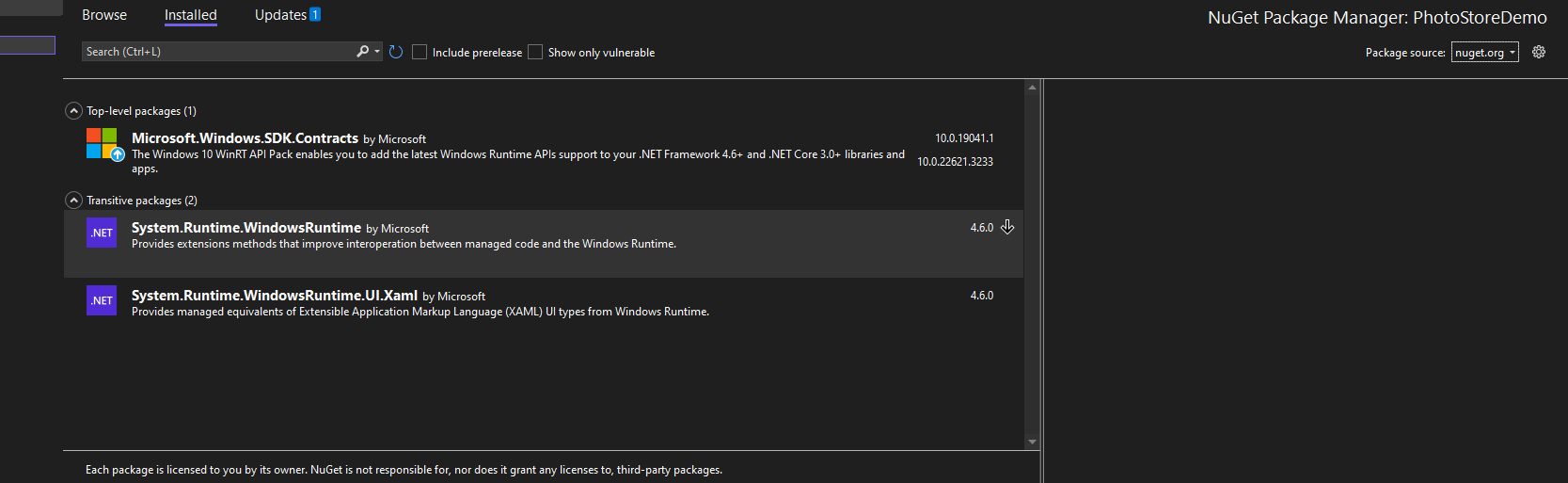The image size is (1568, 483).
Task: Select Microsoft.Windows.SDK.Contracts package name
Action: (245, 138)
